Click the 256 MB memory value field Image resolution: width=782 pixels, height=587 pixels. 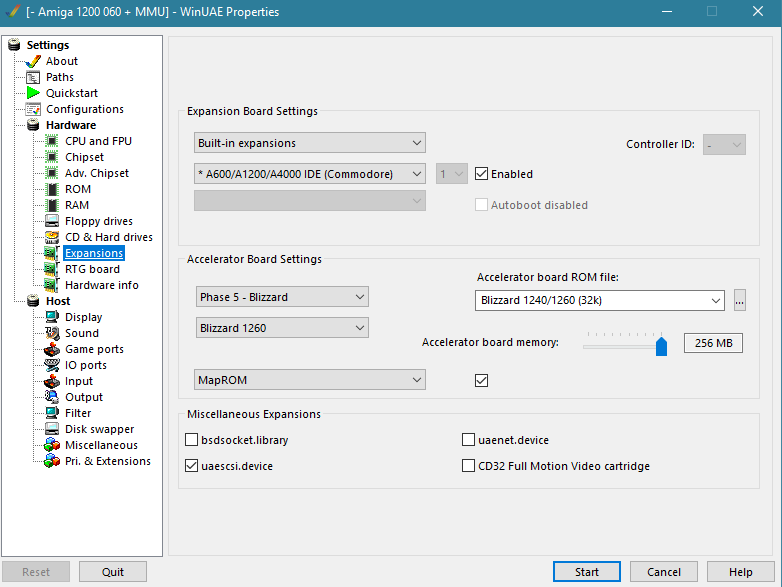click(x=713, y=343)
